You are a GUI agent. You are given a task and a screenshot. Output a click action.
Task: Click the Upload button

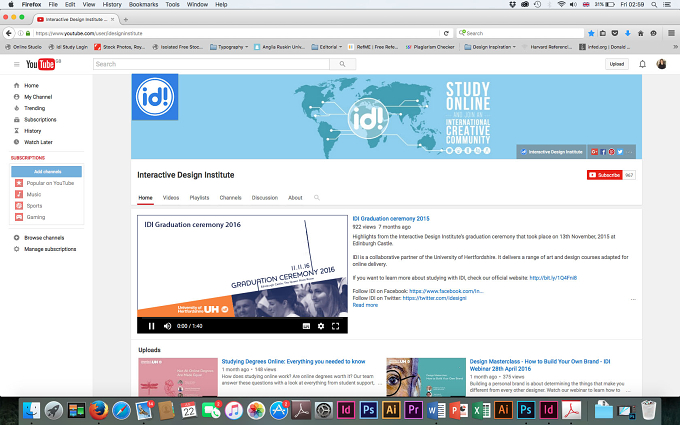(x=617, y=64)
